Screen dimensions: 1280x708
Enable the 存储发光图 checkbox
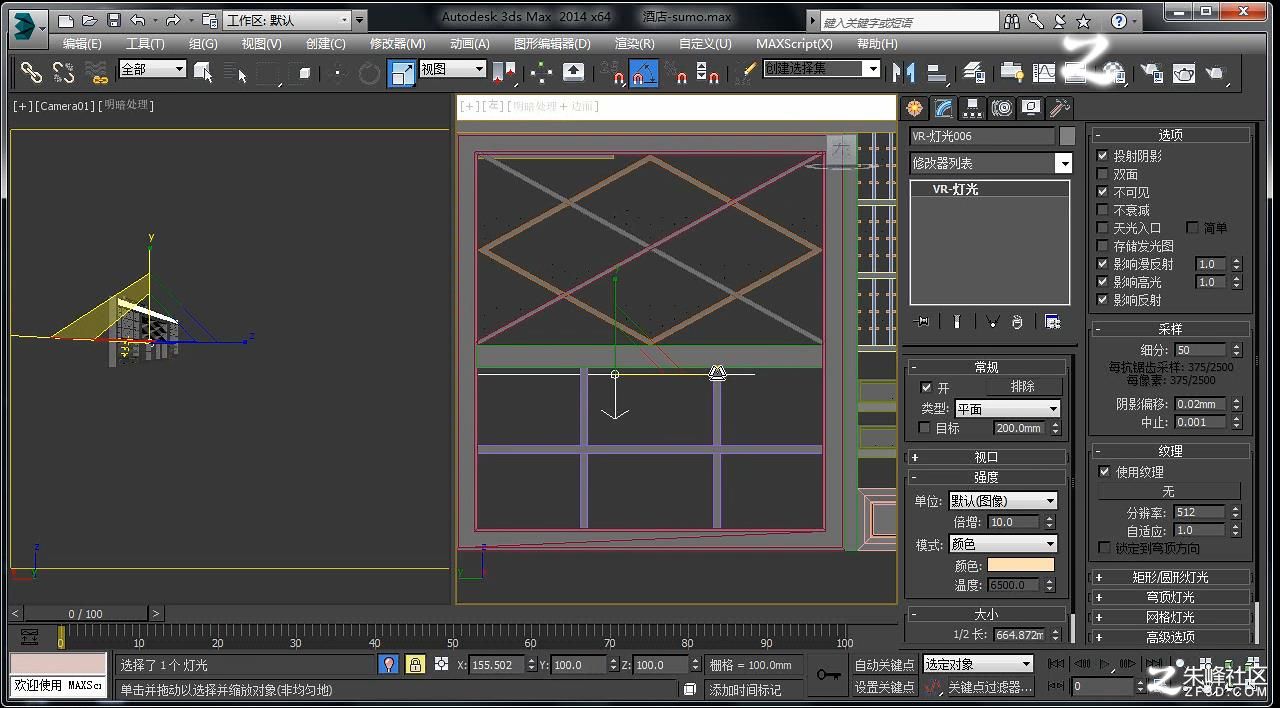[1103, 246]
